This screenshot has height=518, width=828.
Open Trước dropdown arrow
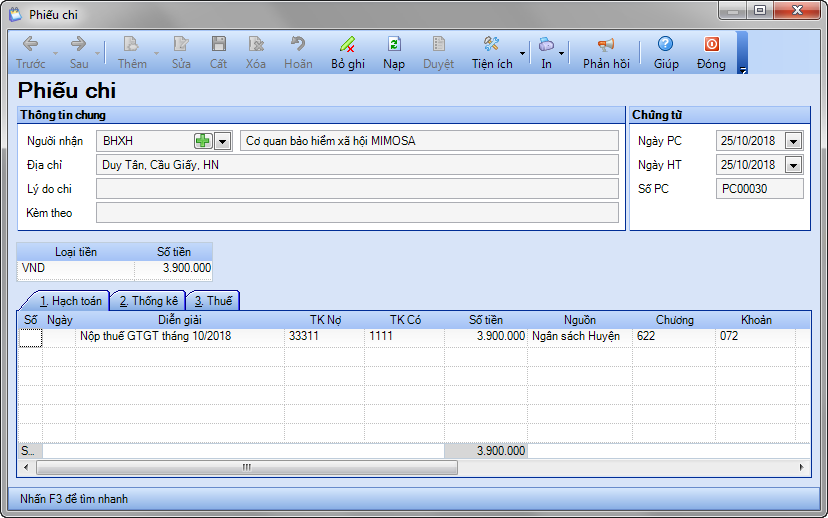click(x=55, y=53)
